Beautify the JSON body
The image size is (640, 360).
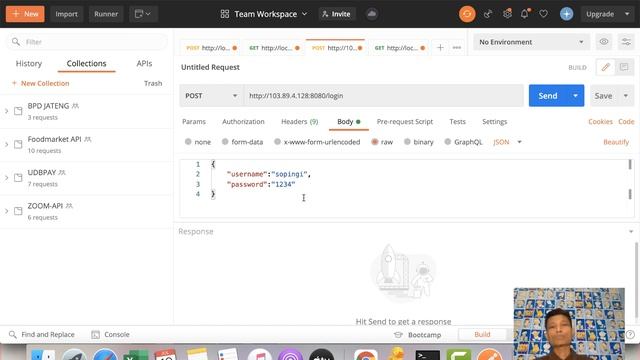[616, 142]
